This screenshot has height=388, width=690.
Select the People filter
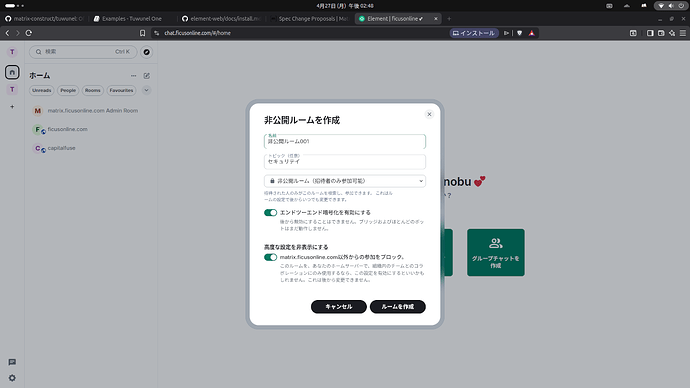pos(68,90)
